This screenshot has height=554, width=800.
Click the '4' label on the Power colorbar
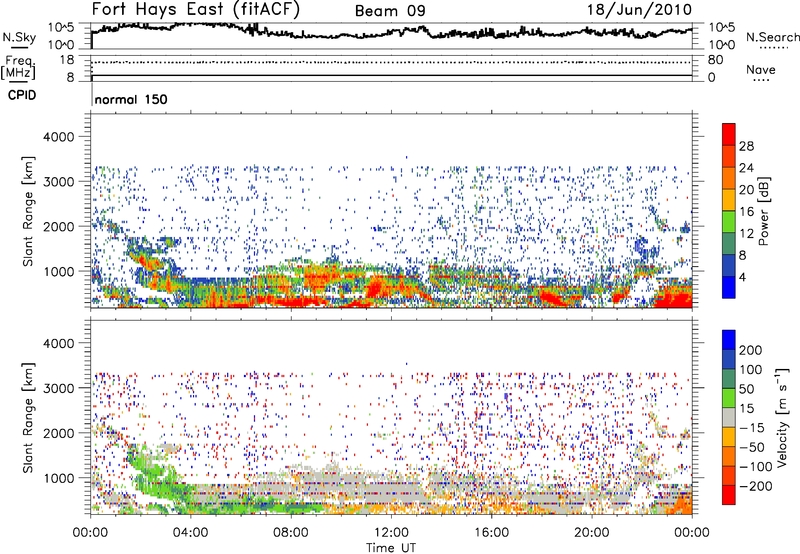click(743, 277)
